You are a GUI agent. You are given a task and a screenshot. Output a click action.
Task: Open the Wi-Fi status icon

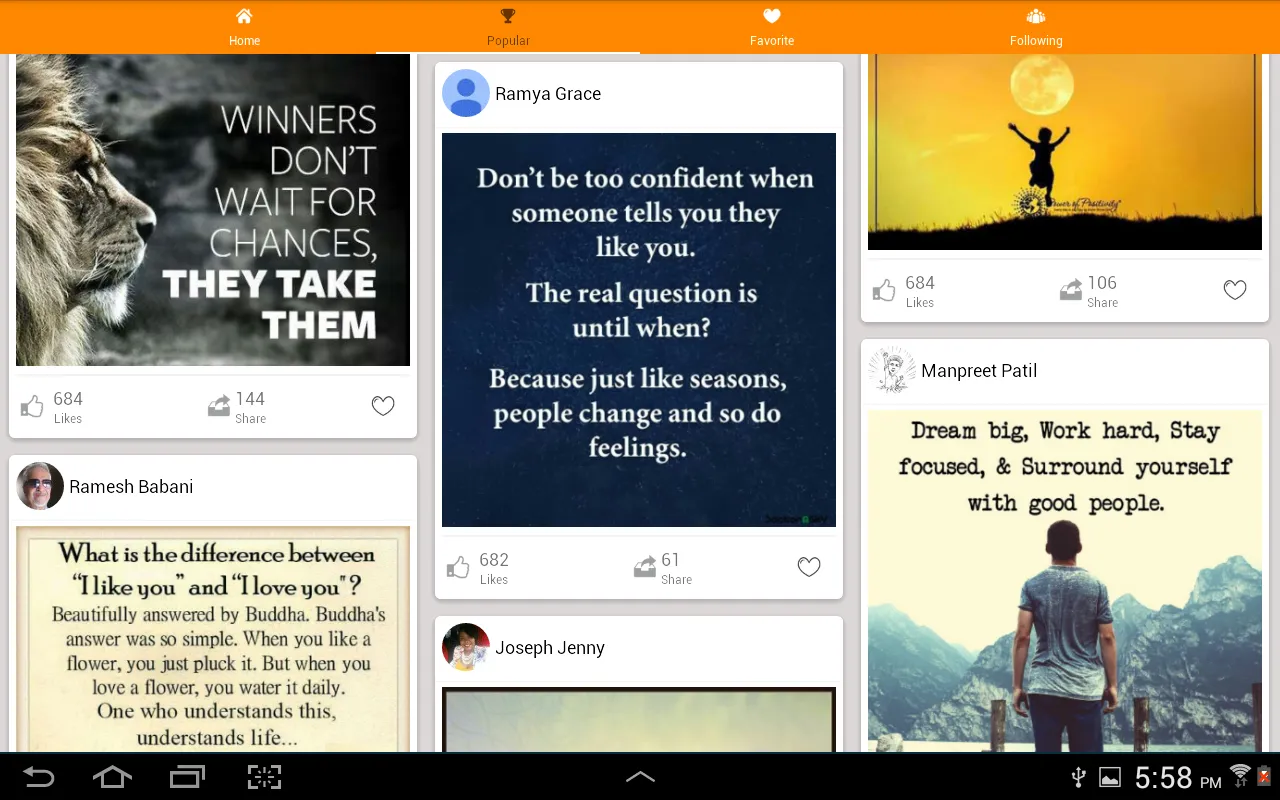pos(1240,775)
